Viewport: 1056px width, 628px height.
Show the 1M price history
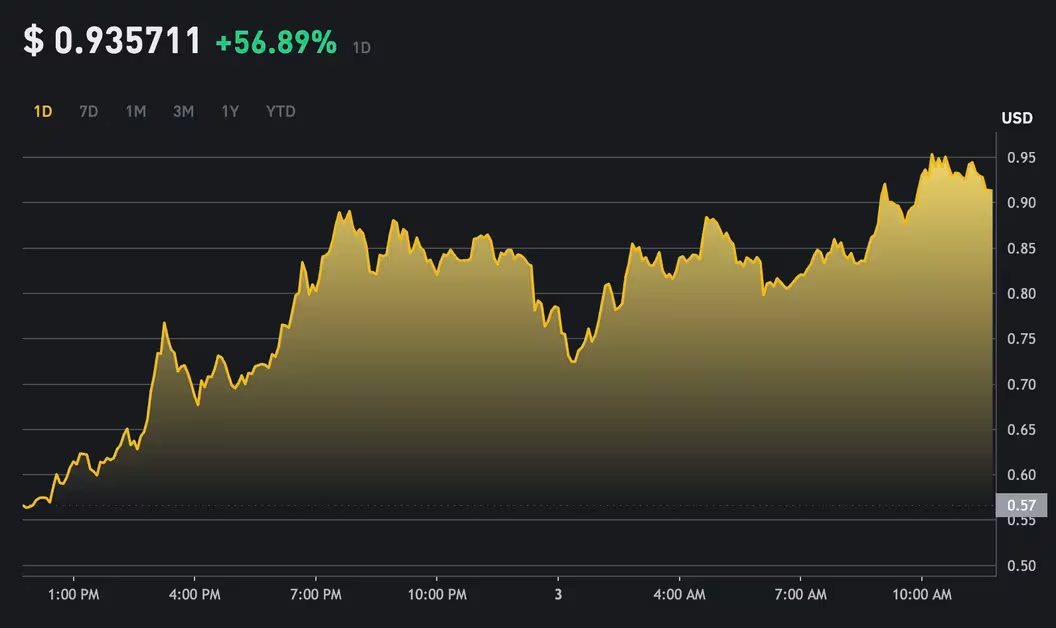tap(136, 112)
